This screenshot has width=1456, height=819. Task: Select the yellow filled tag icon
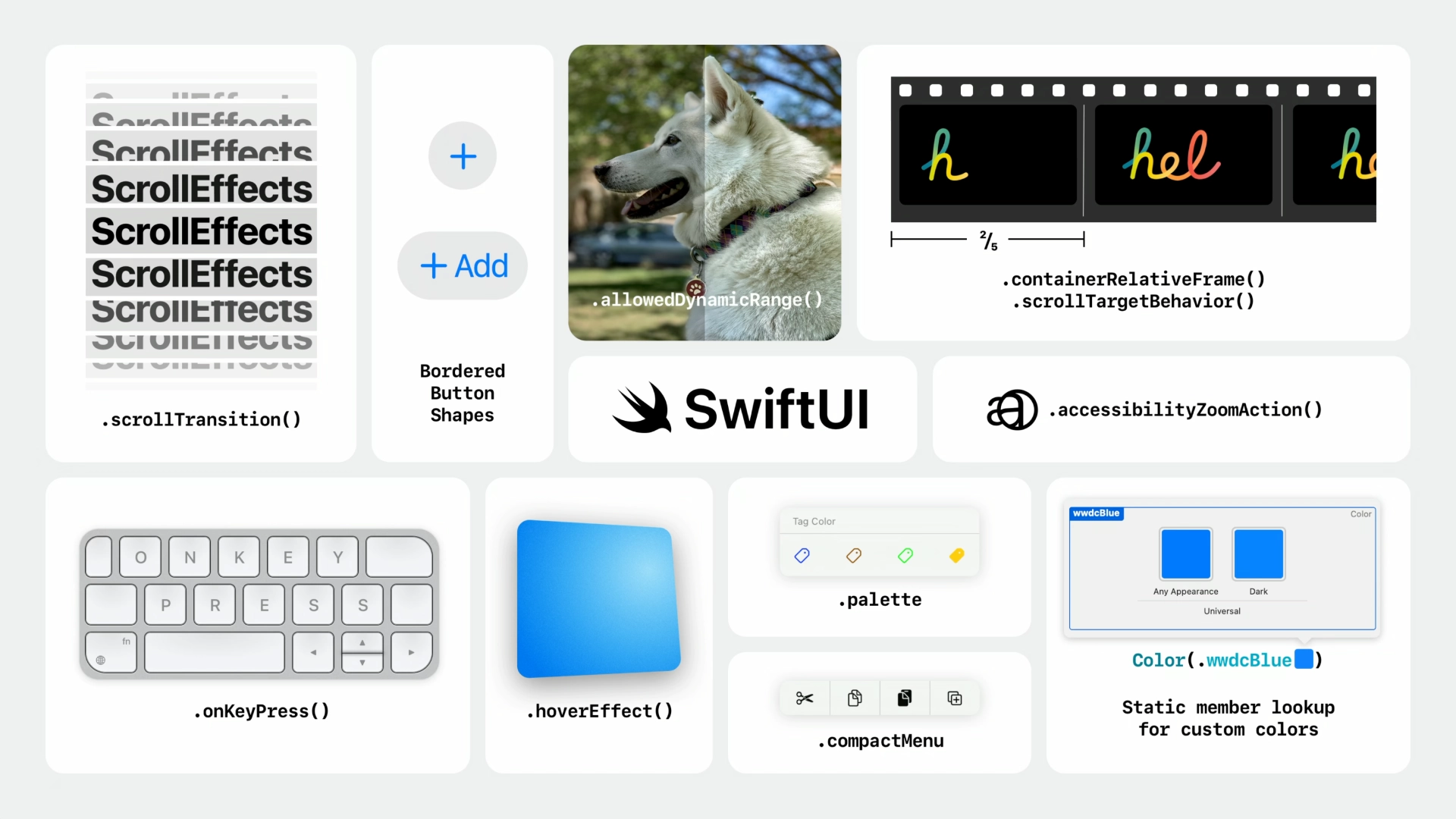click(x=957, y=556)
